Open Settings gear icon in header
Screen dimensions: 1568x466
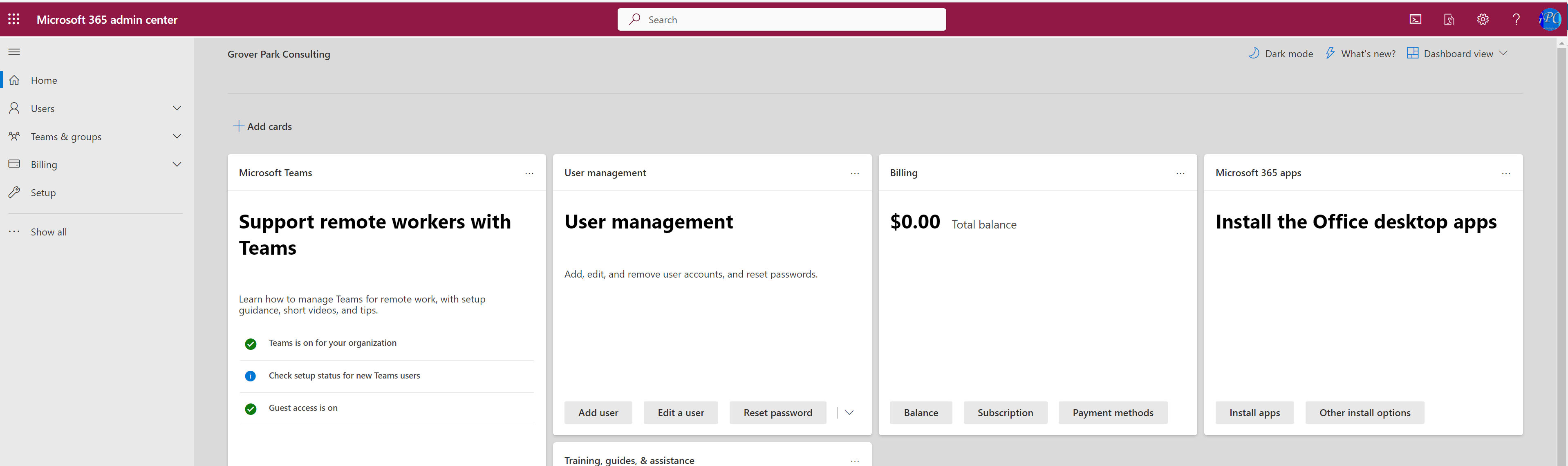[x=1483, y=20]
